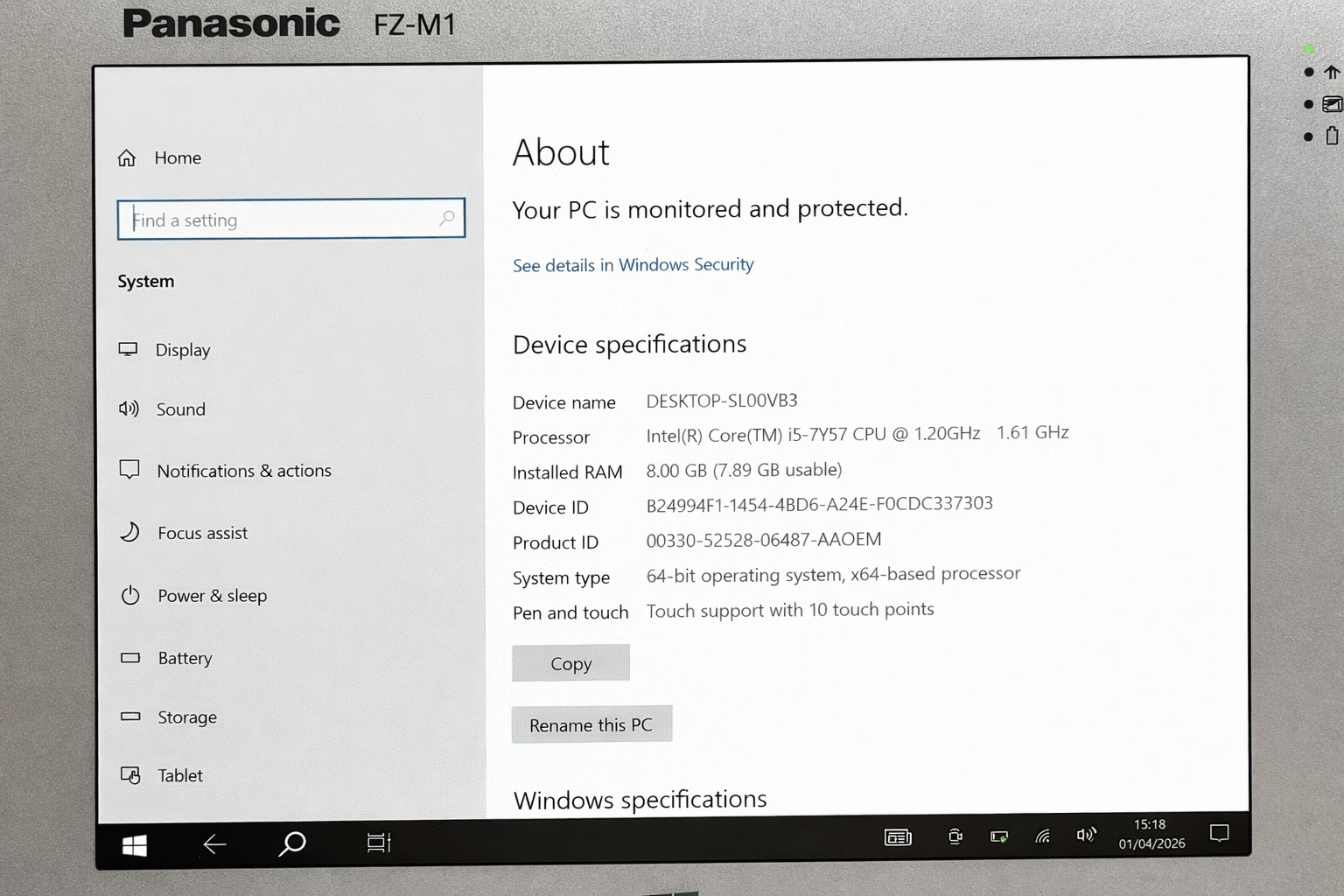Image resolution: width=1344 pixels, height=896 pixels.
Task: Select Touch support with 10 touch points
Action: pos(790,610)
